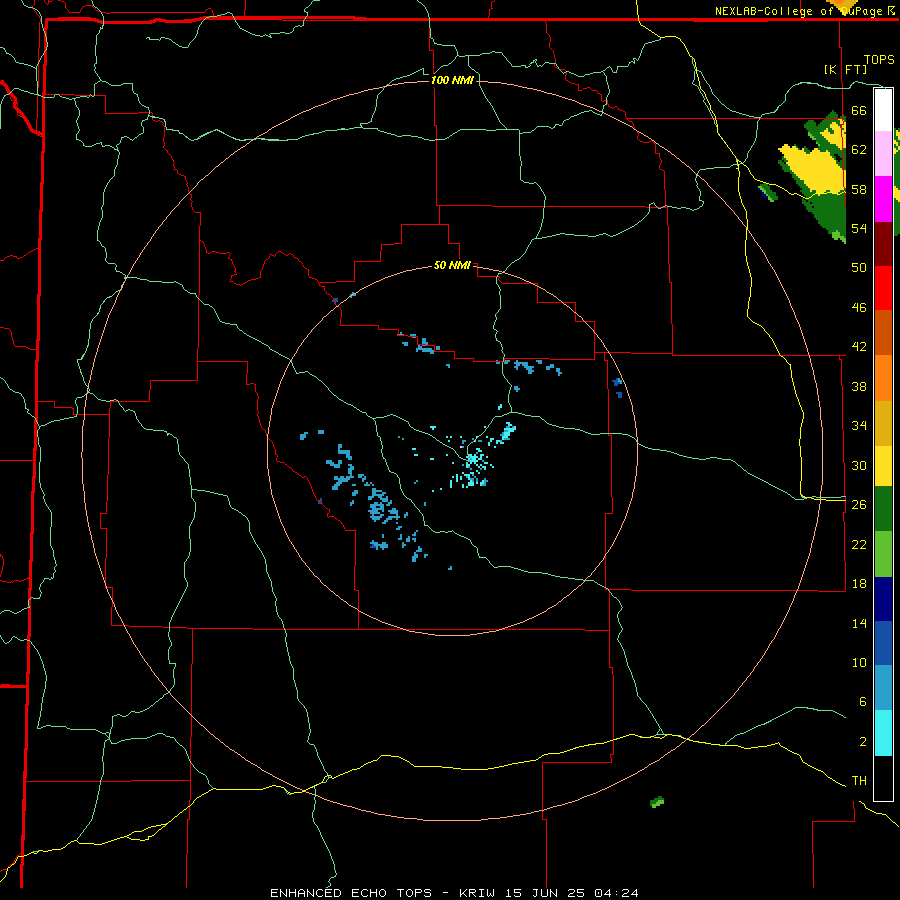Screen dimensions: 900x900
Task: Click the black TH threshold legend swatch
Action: [883, 778]
